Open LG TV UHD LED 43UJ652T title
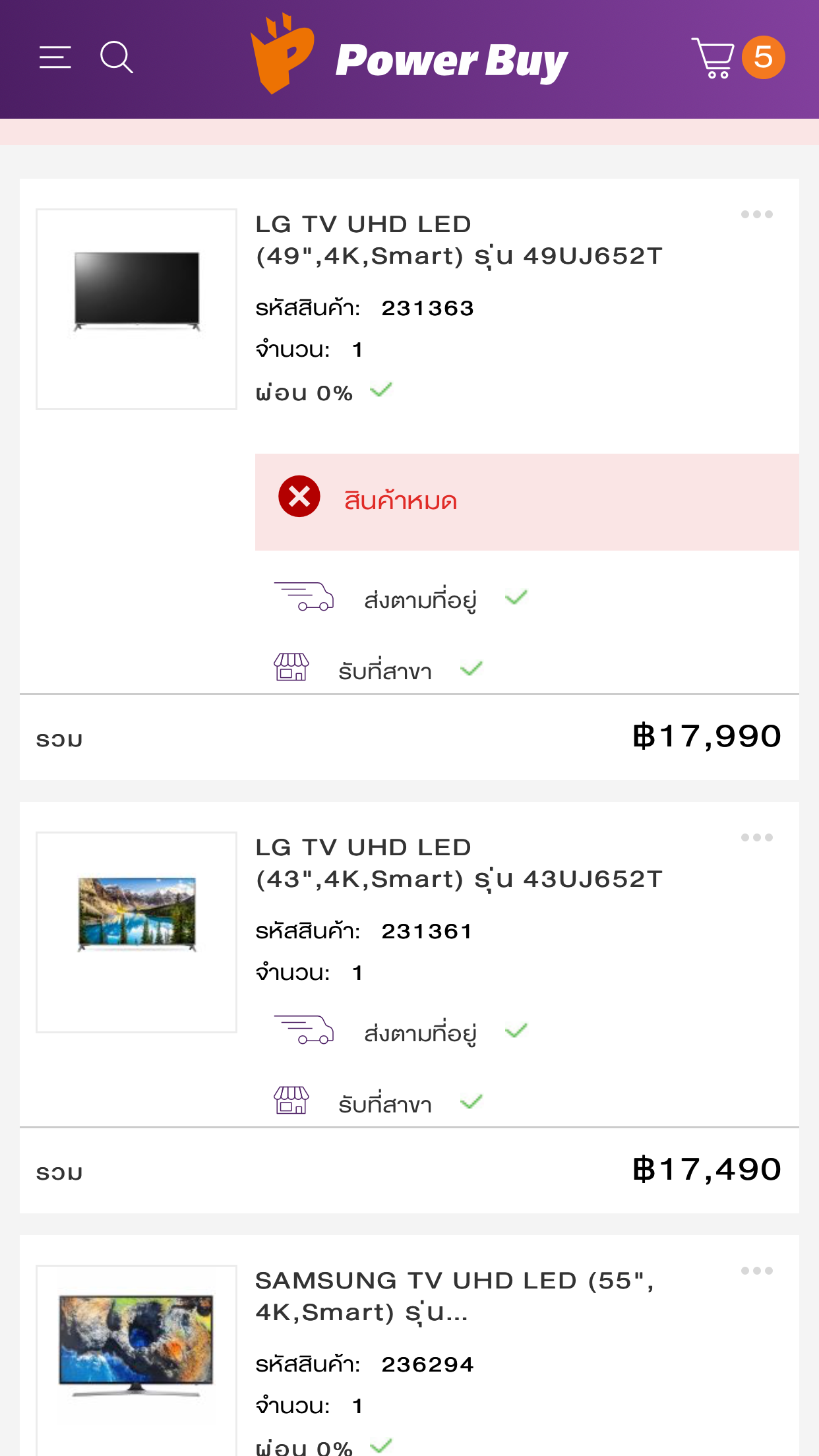 pyautogui.click(x=458, y=863)
